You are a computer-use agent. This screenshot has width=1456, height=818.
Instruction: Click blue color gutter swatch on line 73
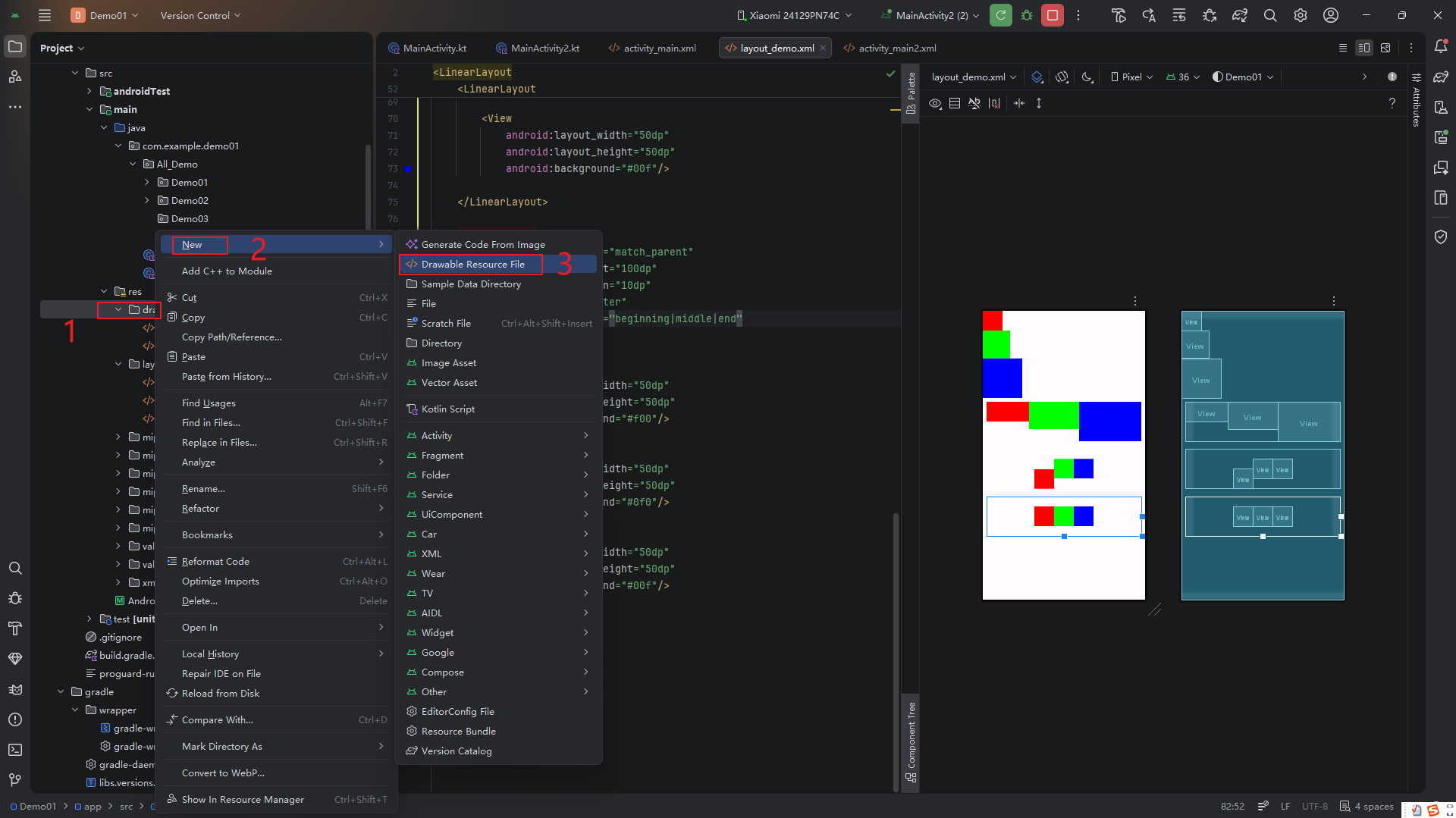pos(407,169)
